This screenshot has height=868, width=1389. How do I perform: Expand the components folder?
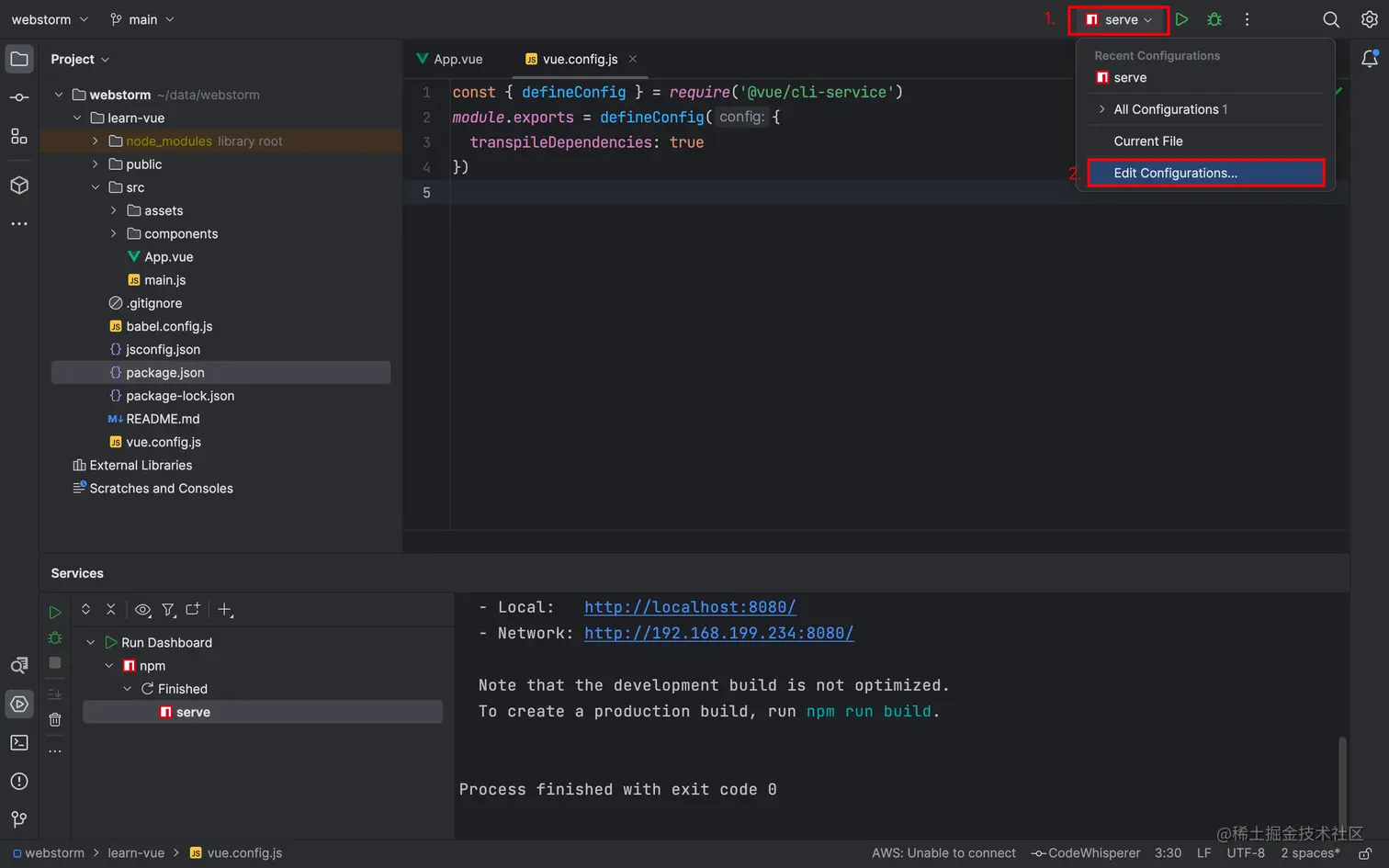[x=113, y=233]
